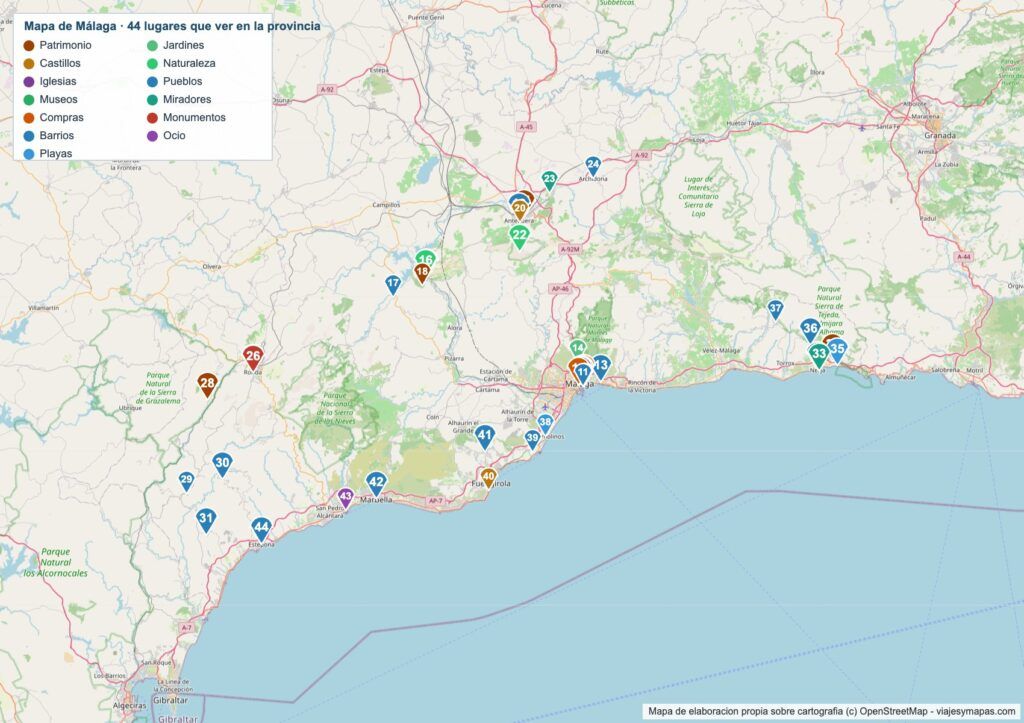Viewport: 1024px width, 723px height.
Task: Open blue marker number 13
Action: 601,366
